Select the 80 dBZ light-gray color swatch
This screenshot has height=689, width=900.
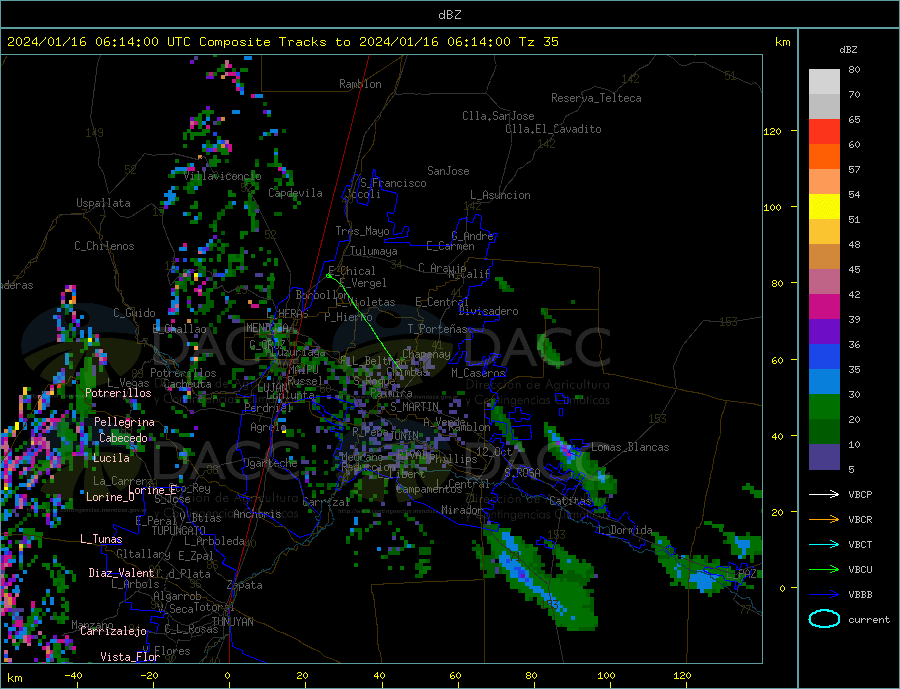point(824,82)
